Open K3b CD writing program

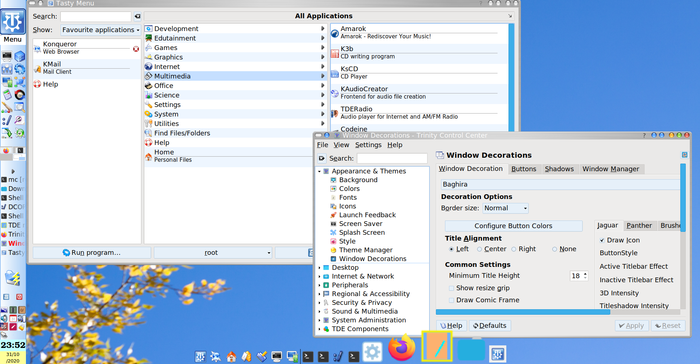(419, 53)
